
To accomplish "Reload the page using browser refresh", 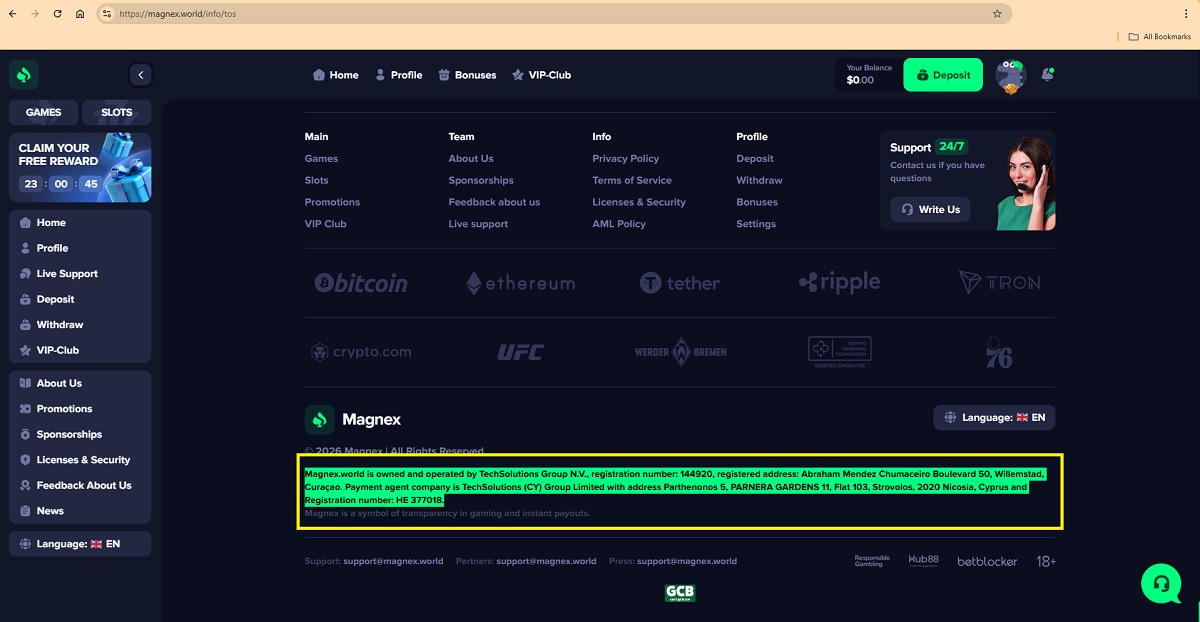I will [57, 14].
